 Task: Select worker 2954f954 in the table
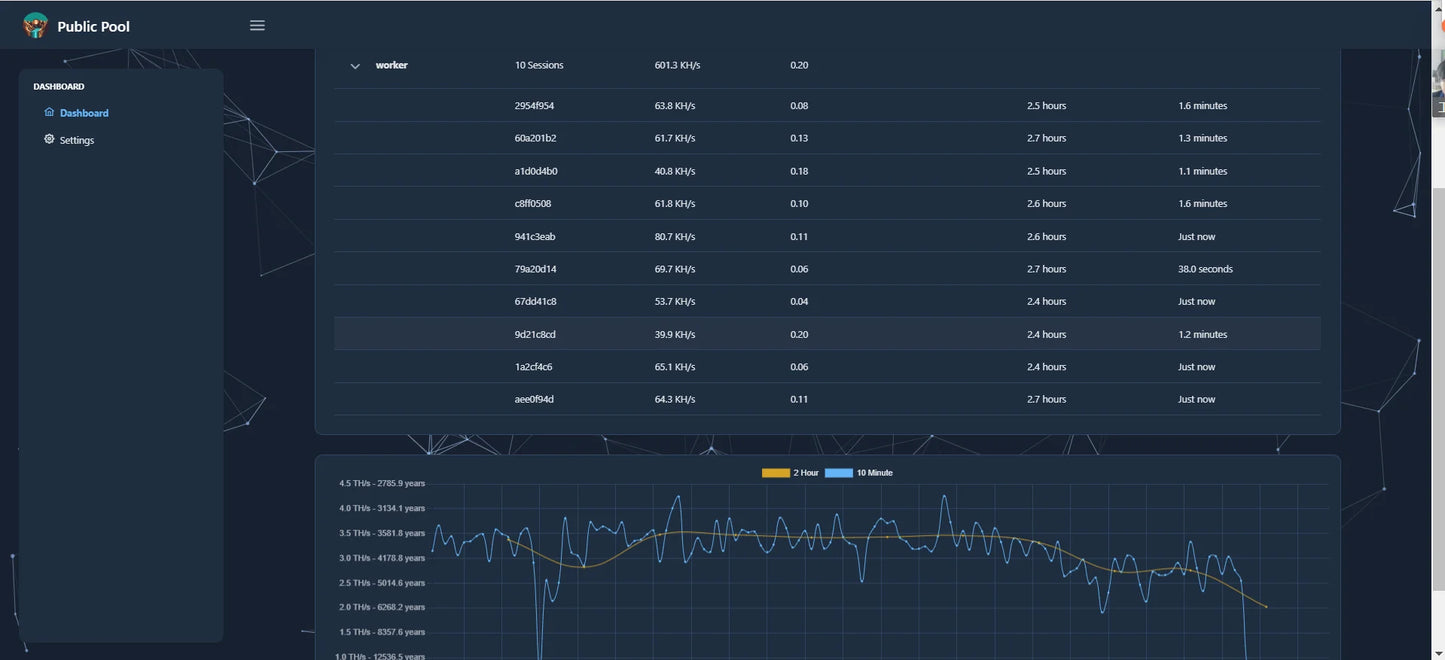[537, 105]
